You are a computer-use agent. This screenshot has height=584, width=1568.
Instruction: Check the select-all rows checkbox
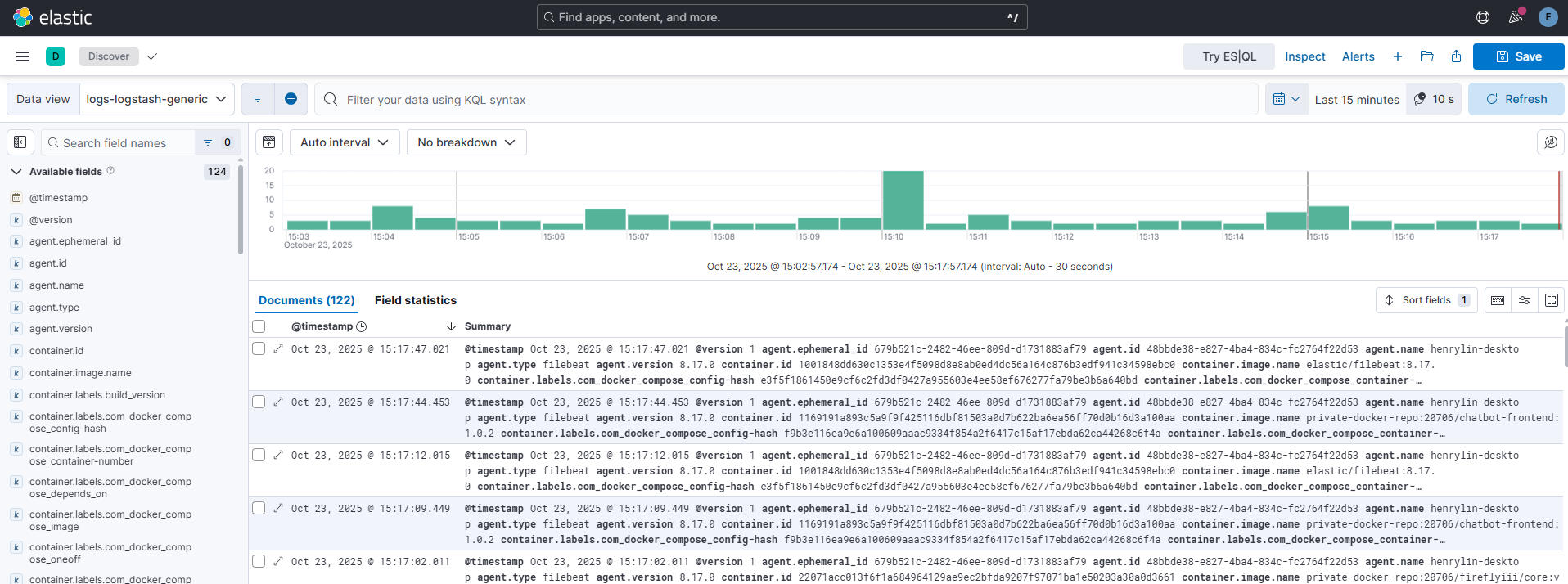(x=259, y=326)
